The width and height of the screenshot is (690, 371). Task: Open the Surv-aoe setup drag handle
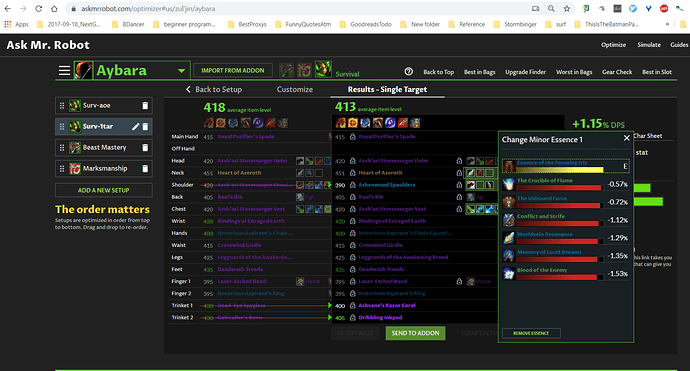[62, 106]
